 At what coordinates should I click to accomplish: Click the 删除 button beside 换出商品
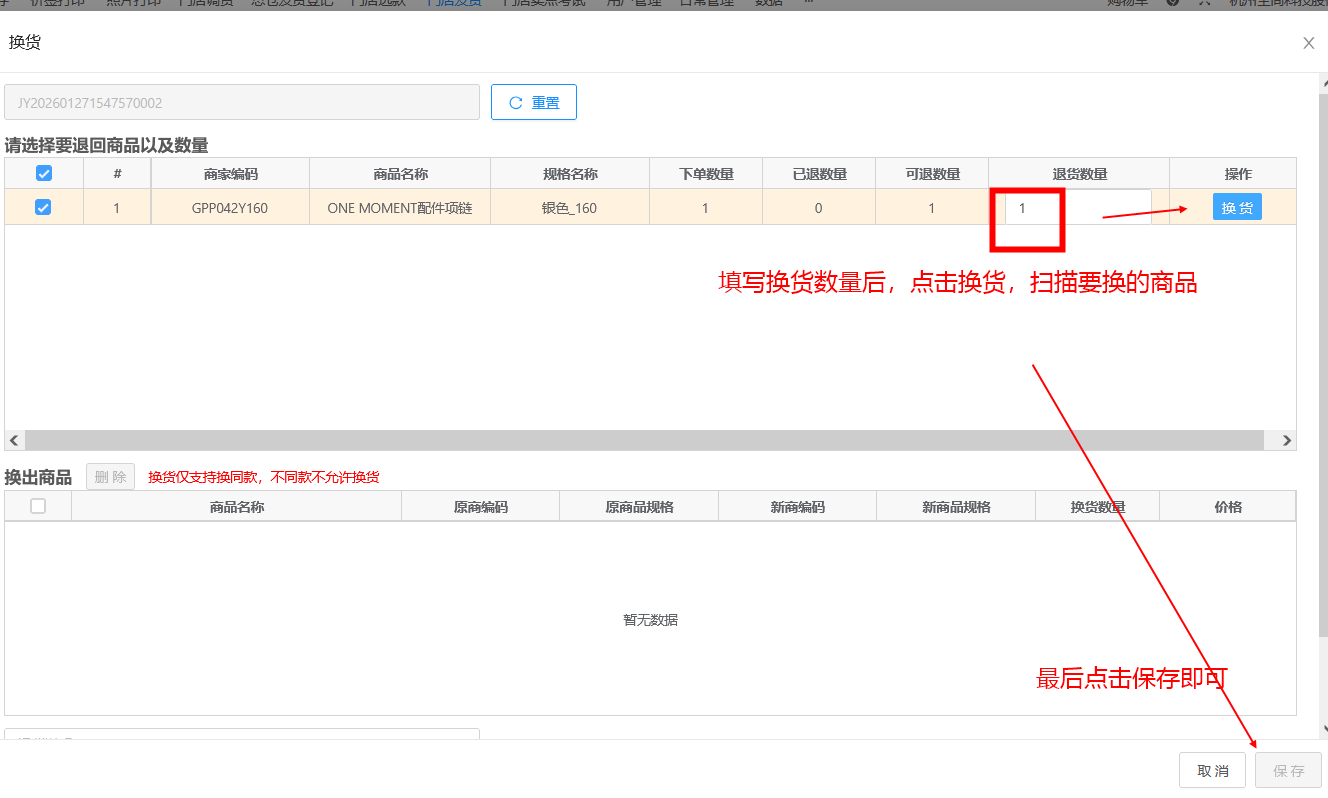(x=110, y=477)
